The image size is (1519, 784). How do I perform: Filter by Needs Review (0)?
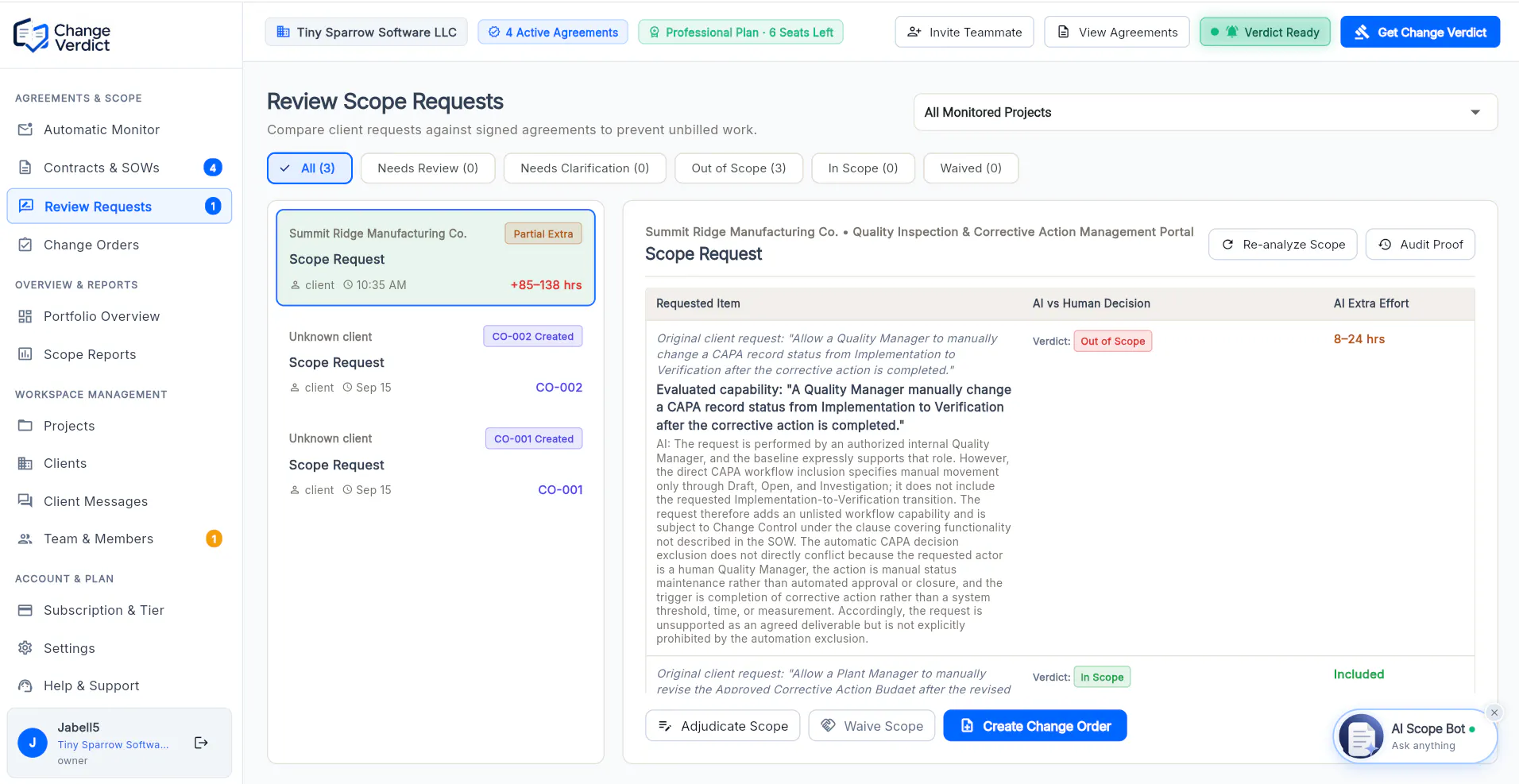click(428, 168)
